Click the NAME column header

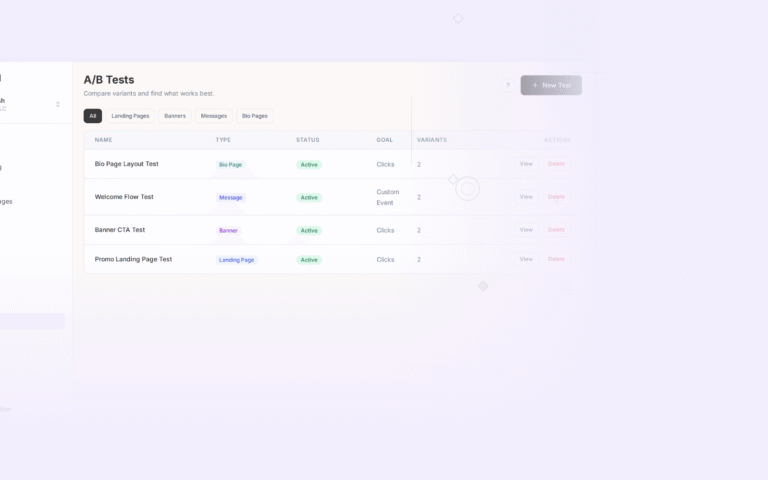(103, 140)
